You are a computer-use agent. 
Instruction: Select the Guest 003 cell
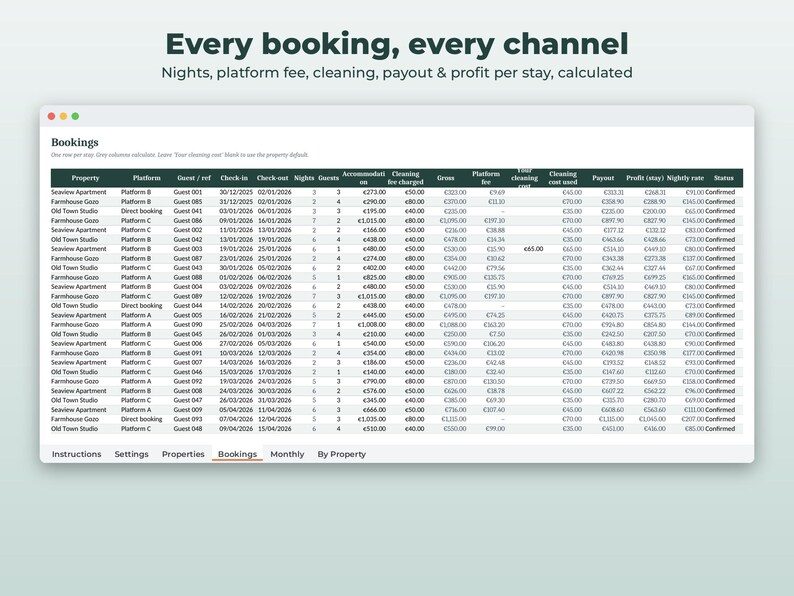[188, 249]
